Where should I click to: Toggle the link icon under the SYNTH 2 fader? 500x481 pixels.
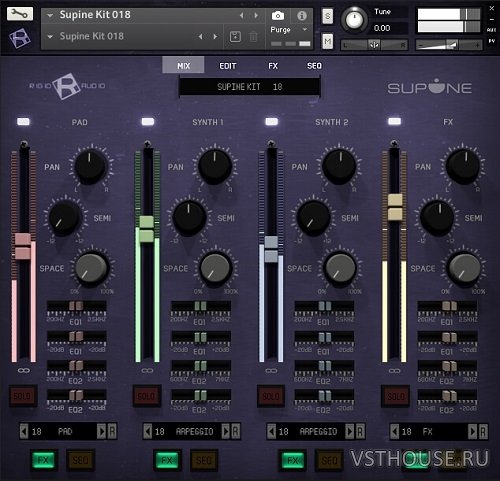tap(271, 370)
